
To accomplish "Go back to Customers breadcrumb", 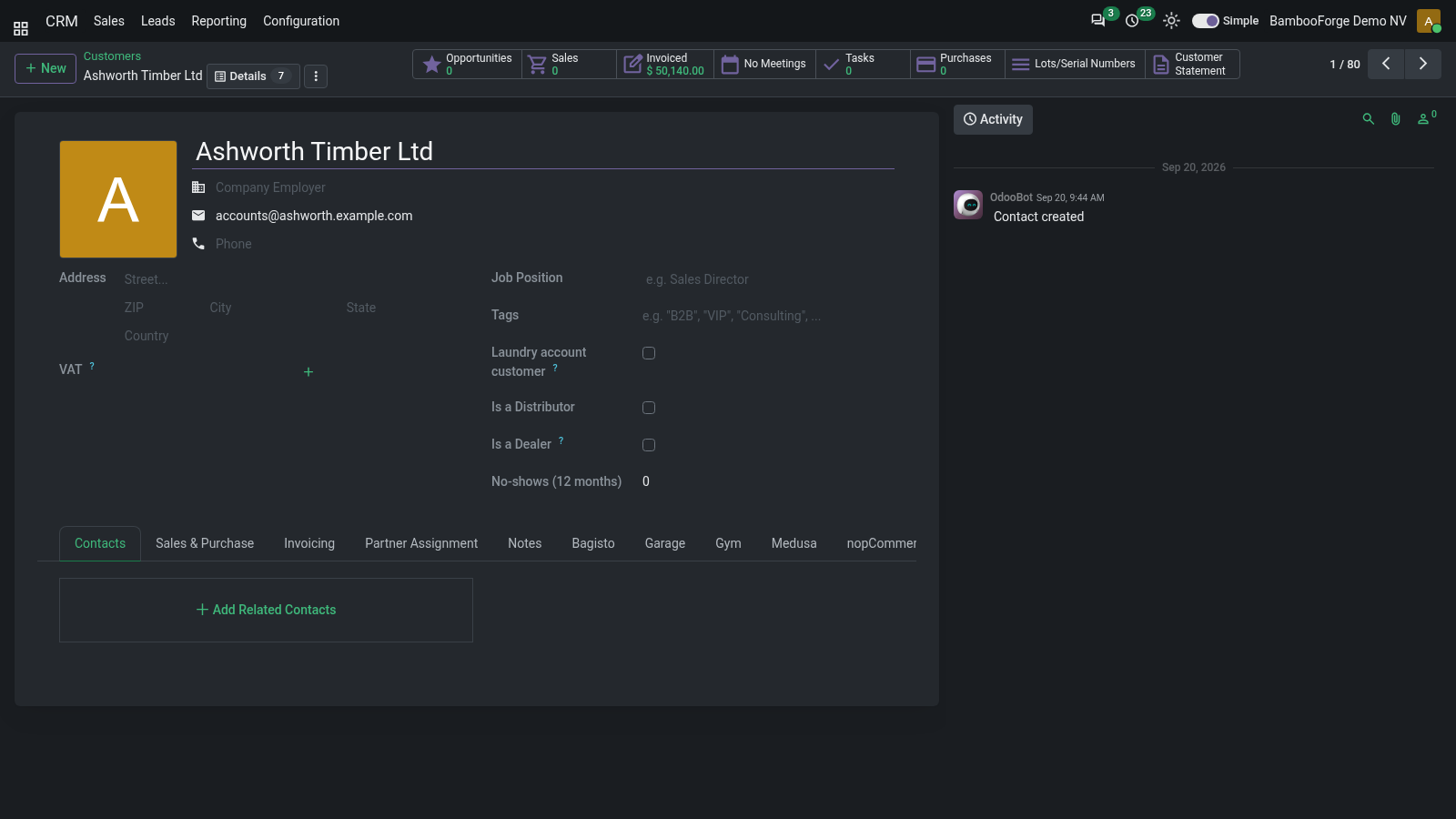I will click(112, 56).
